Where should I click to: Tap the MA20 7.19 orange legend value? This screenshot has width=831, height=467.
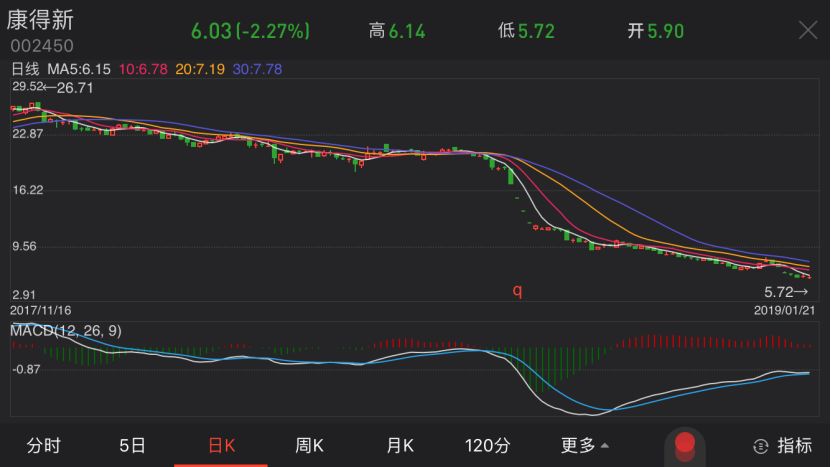200,69
